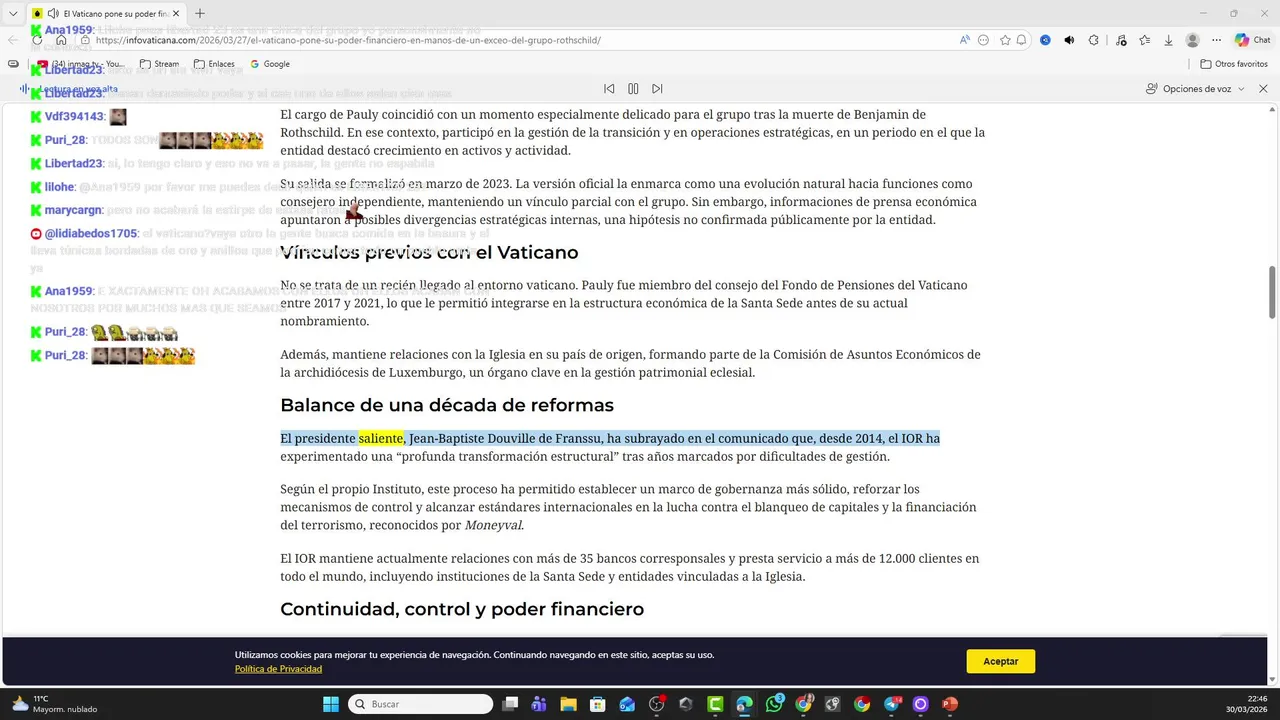Open Telegram from taskbar
The image size is (1280, 720).
pos(892,704)
